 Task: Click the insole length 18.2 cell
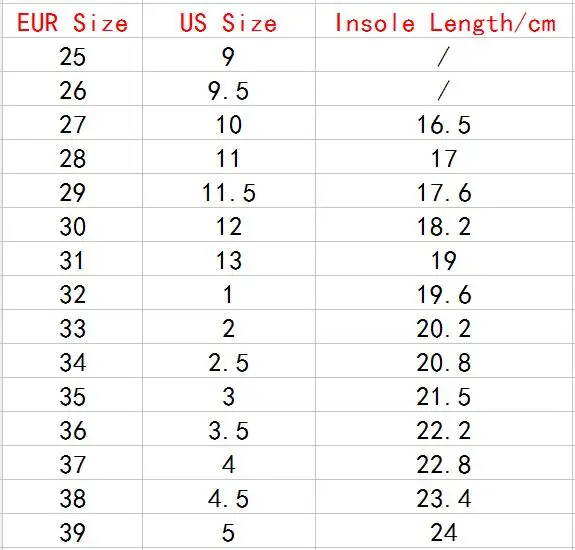click(x=444, y=225)
